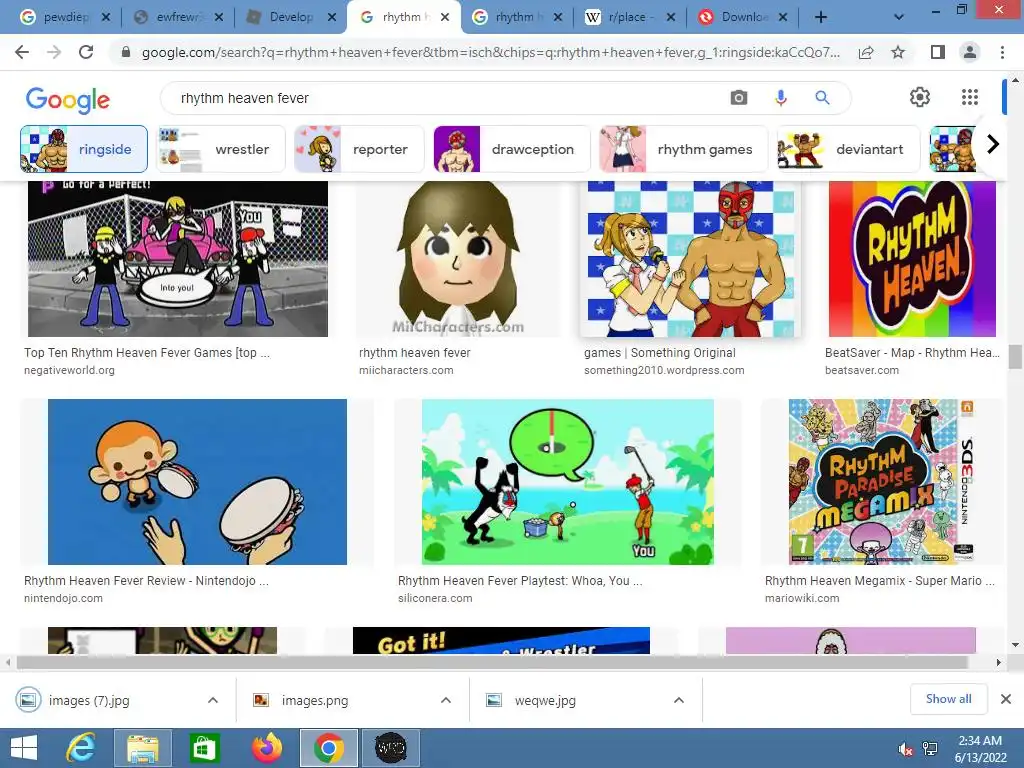Viewport: 1024px width, 768px height.
Task: Start voice search with microphone icon
Action: 780,98
